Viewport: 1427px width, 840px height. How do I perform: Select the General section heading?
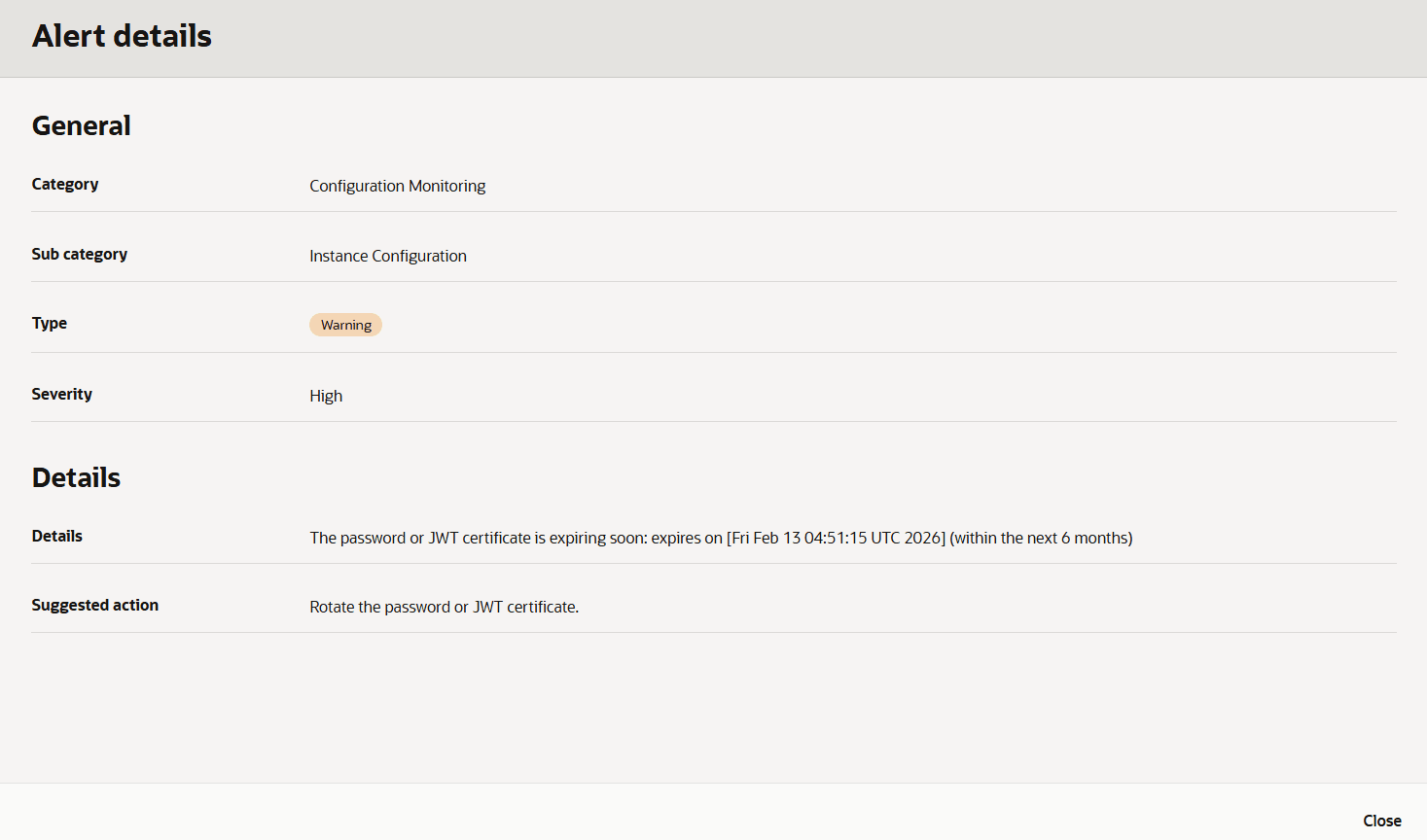81,125
